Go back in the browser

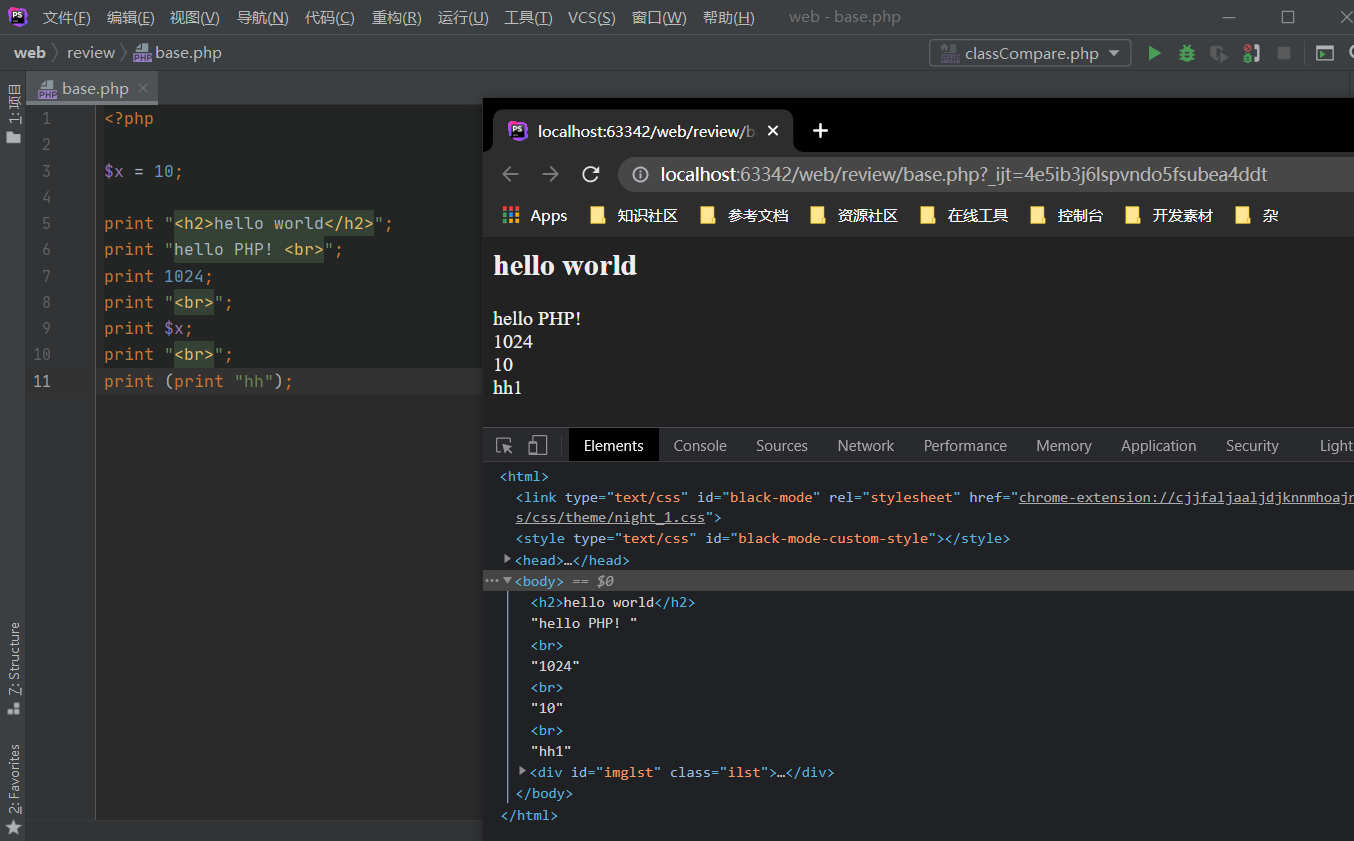[x=510, y=174]
